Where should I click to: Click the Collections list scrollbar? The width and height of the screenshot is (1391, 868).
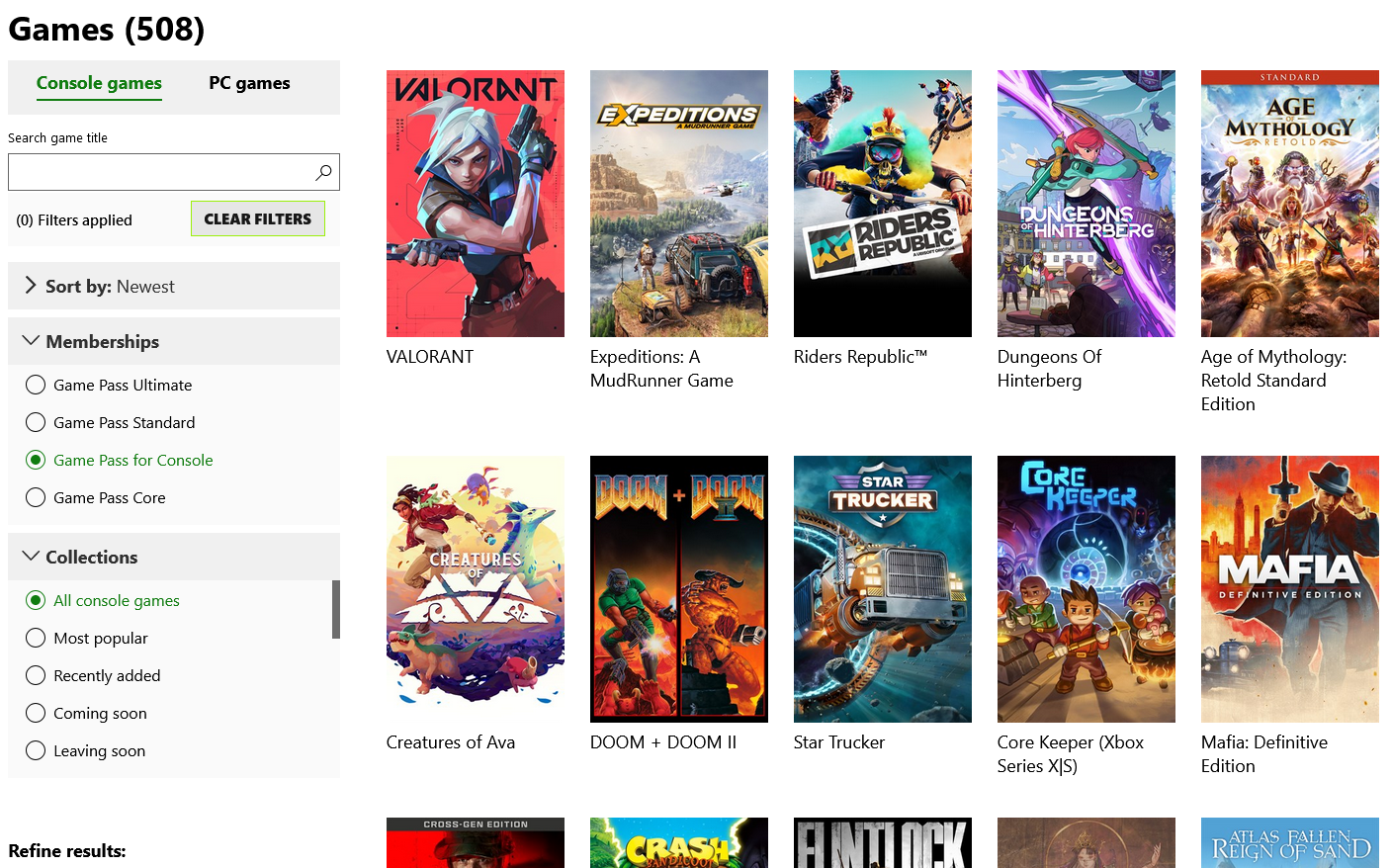coord(336,609)
